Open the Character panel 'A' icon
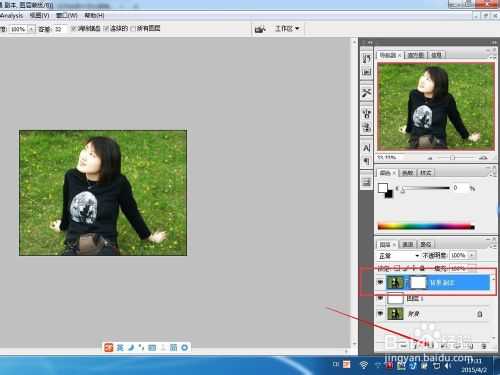 point(367,148)
